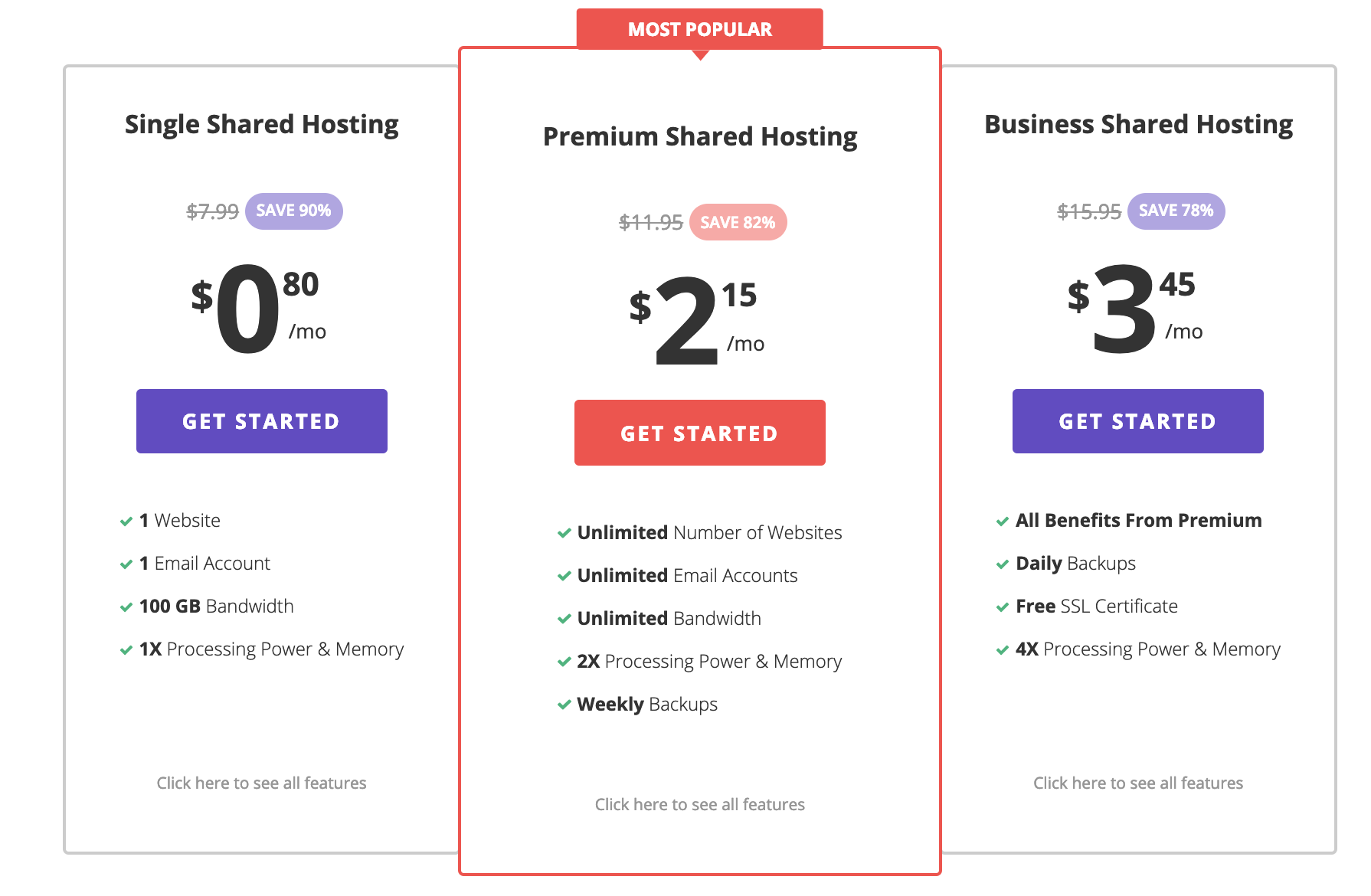Click checkmark next to Weekly Backups
1371x896 pixels.
click(564, 705)
